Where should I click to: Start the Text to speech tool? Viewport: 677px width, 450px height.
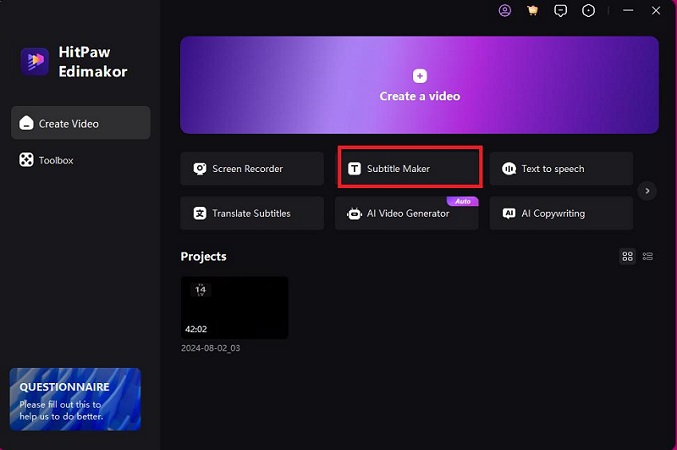[560, 169]
